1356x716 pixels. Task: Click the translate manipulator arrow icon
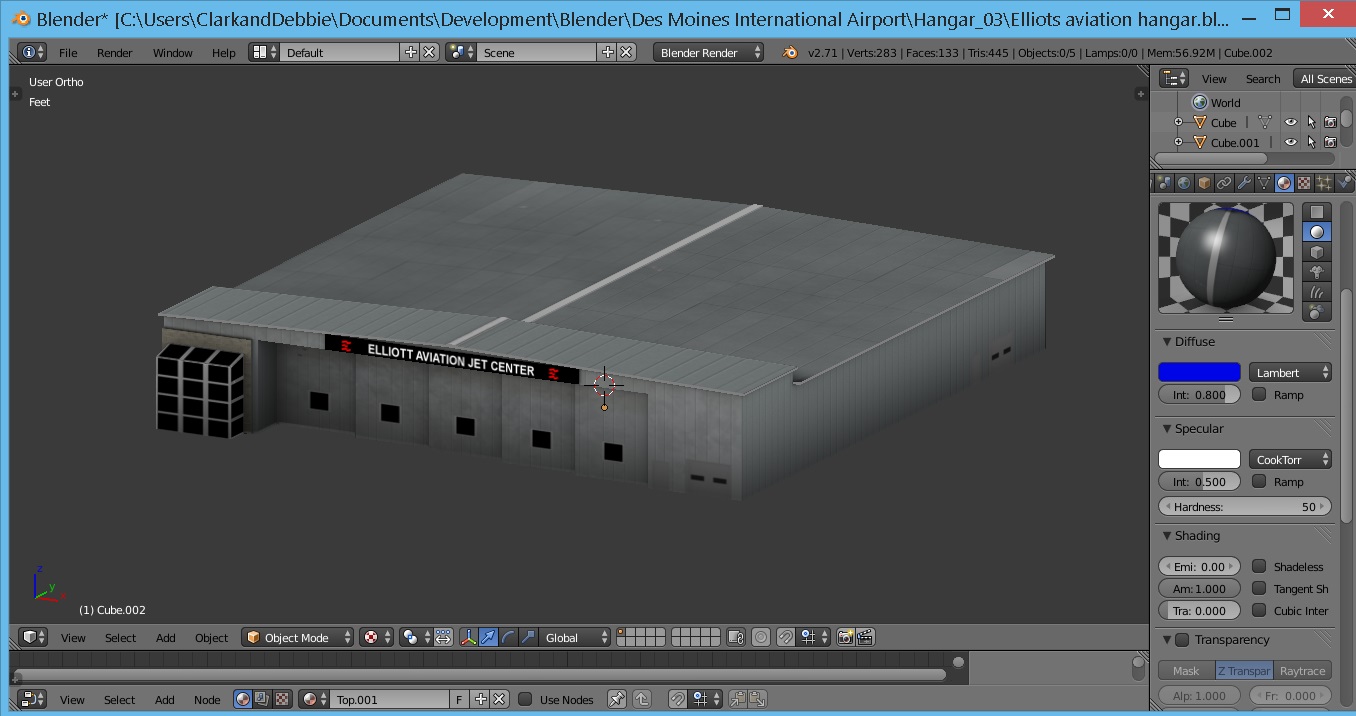[488, 637]
